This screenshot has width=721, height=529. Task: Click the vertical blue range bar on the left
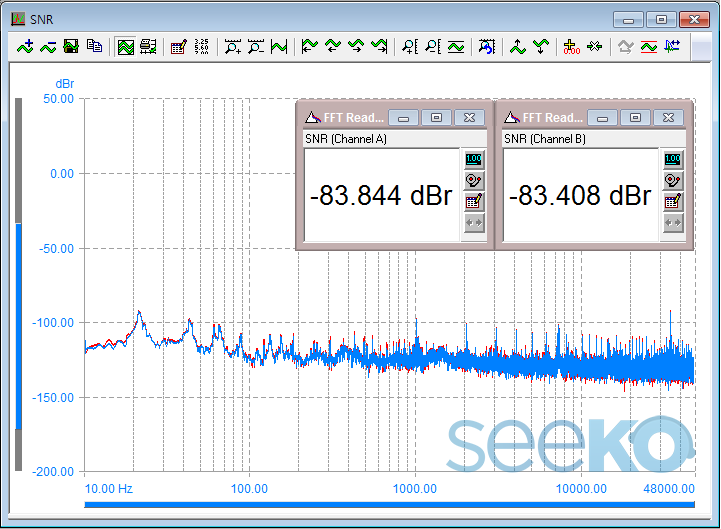coord(19,326)
